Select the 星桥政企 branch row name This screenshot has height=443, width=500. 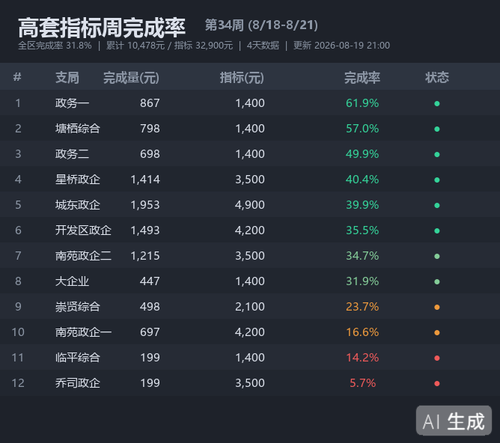click(78, 179)
